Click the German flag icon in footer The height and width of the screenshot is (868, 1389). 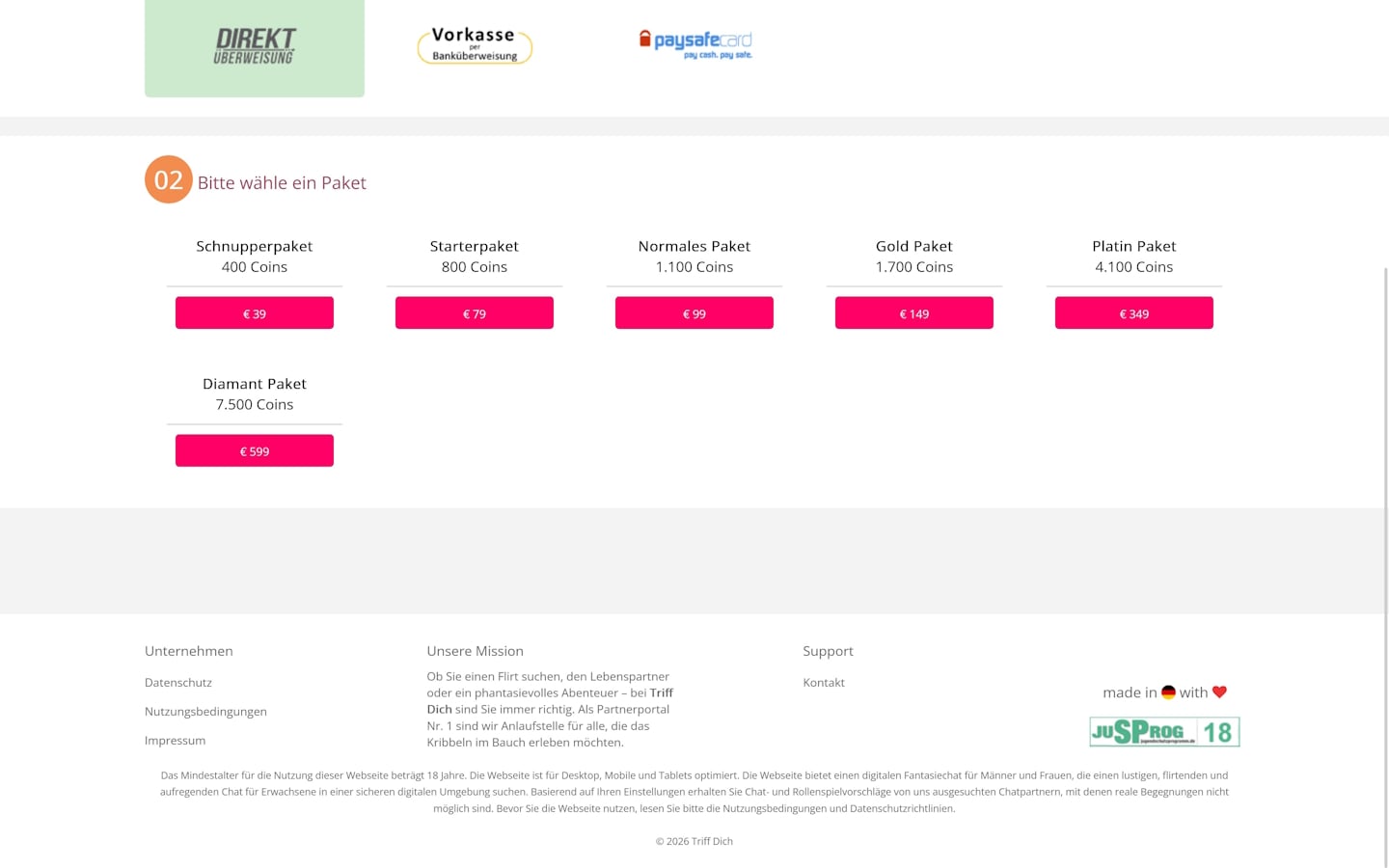(x=1168, y=692)
